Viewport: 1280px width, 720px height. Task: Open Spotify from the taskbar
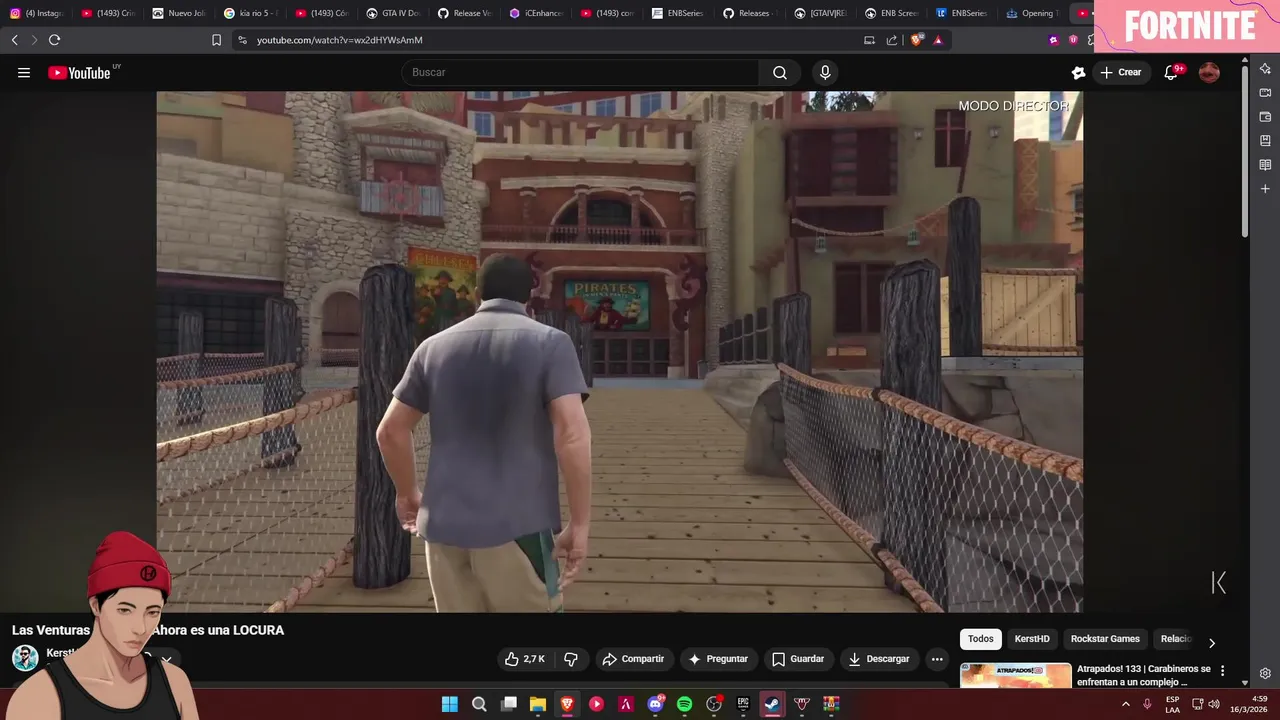[684, 704]
